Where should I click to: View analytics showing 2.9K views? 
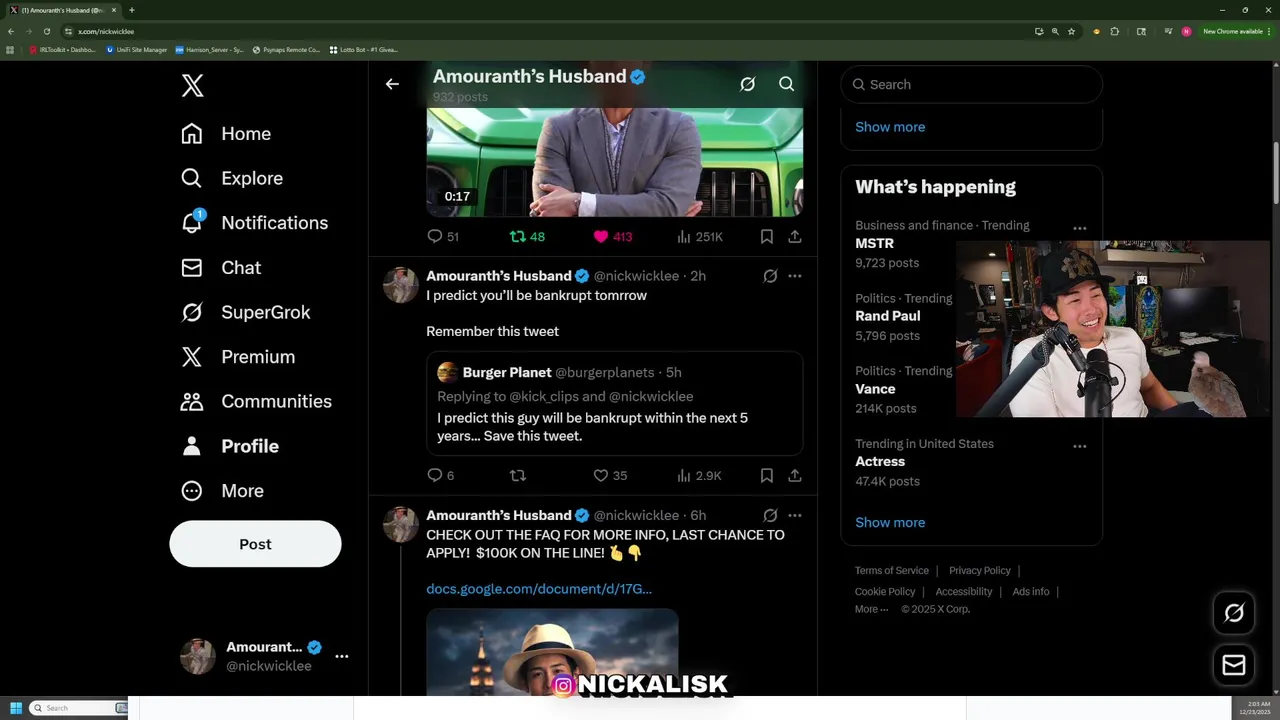(699, 476)
